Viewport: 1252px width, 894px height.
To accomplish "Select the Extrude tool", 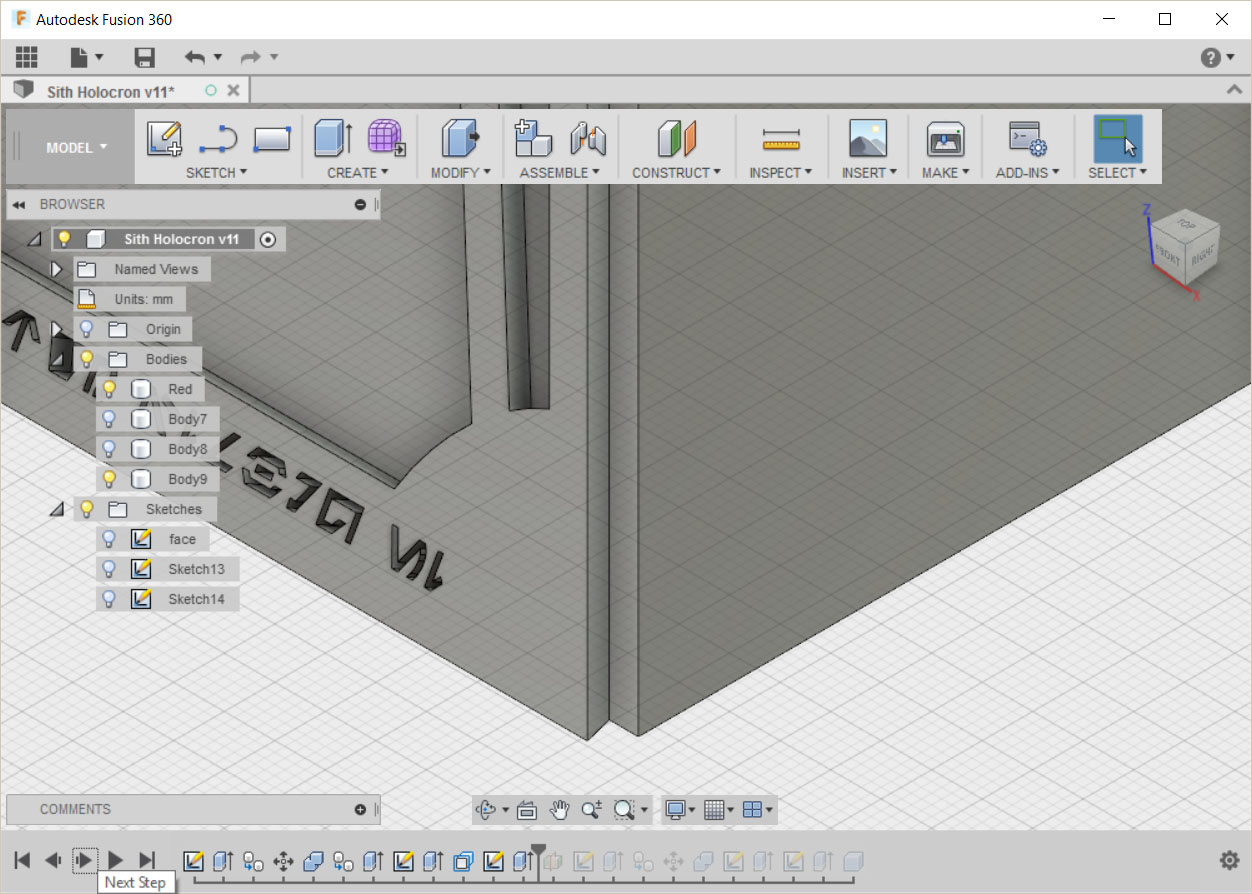I will click(x=332, y=138).
